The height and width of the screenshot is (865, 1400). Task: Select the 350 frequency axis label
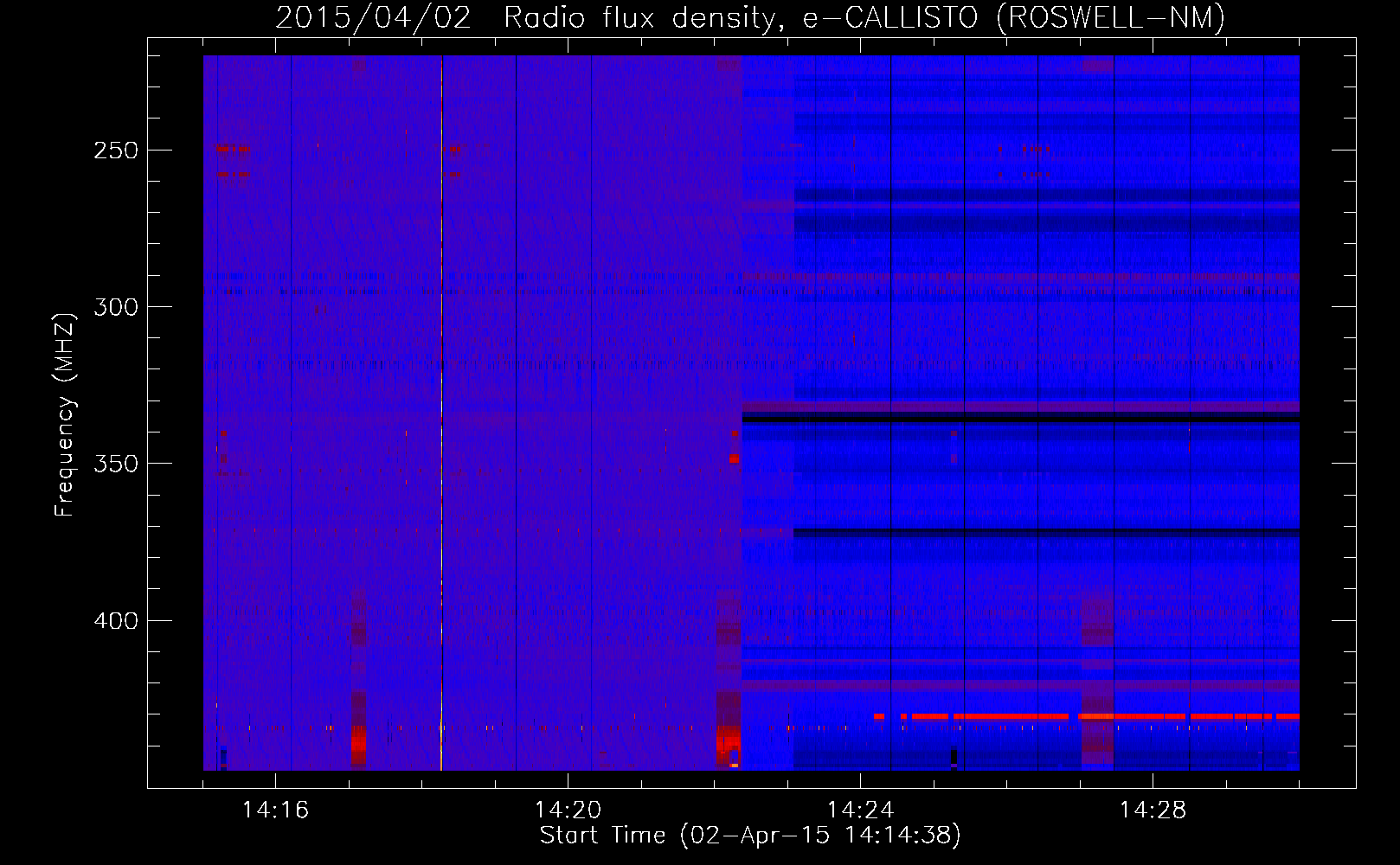pyautogui.click(x=116, y=464)
